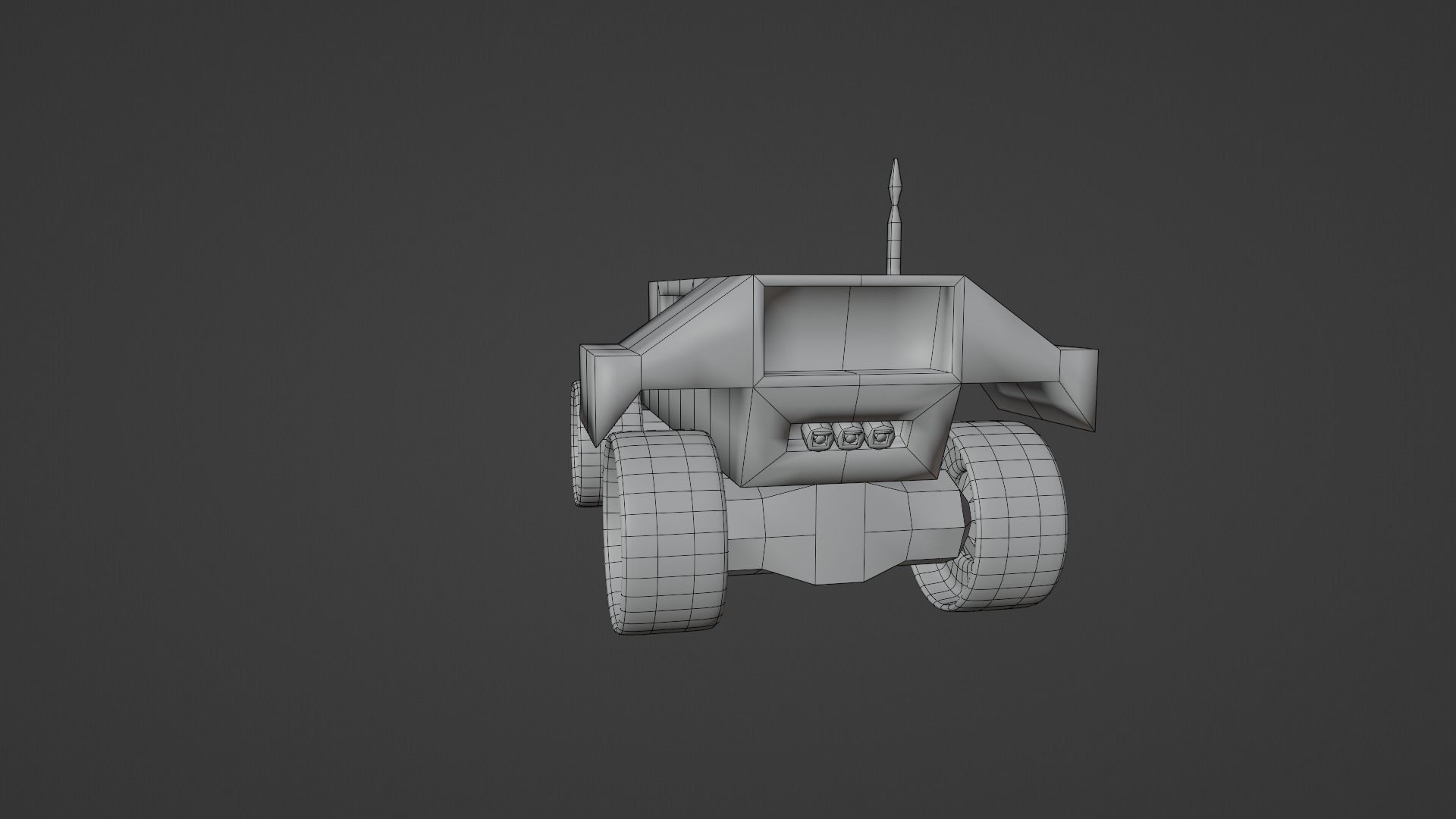Select the rear-right wheel mesh
Viewport: 1456px width, 819px height.
[x=990, y=516]
